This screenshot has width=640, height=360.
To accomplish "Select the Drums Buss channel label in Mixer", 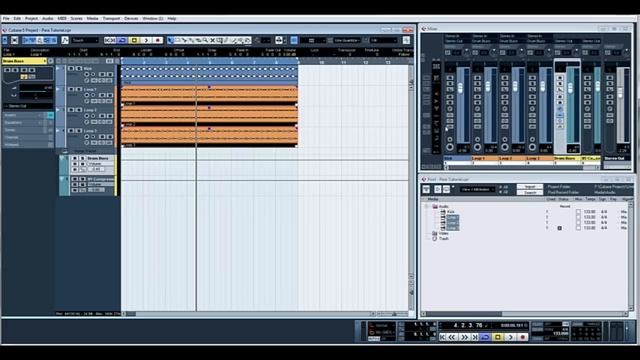I will point(567,158).
